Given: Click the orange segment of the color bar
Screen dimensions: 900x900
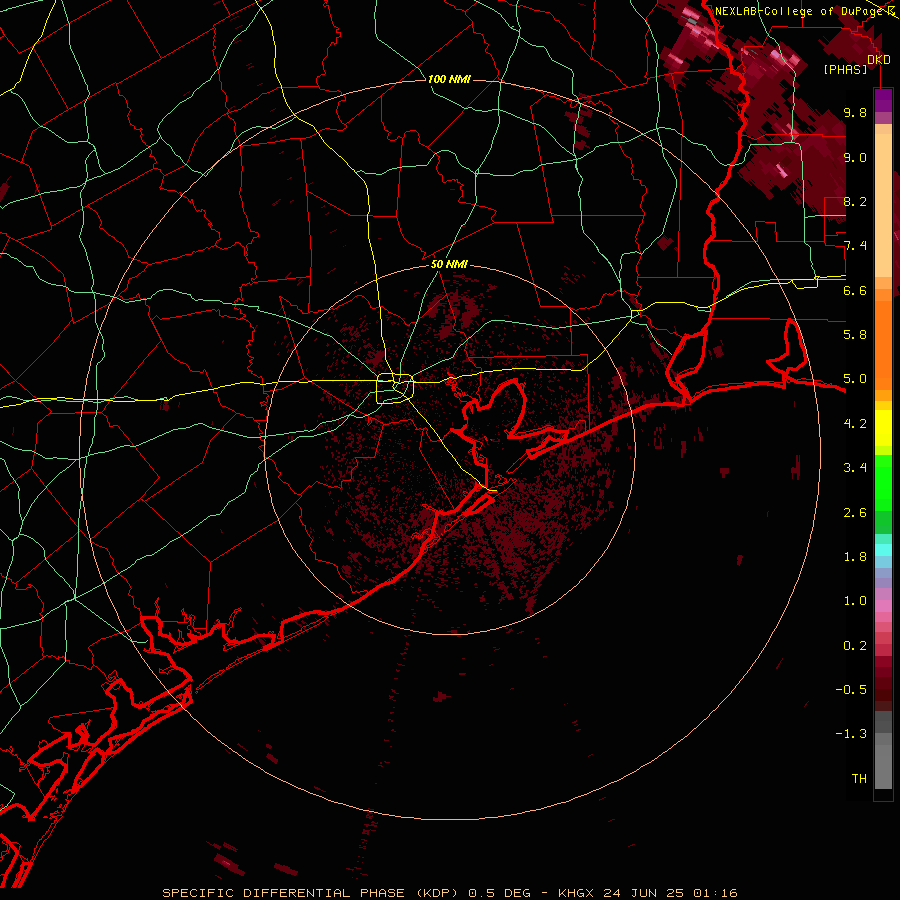Looking at the screenshot, I should tap(883, 344).
